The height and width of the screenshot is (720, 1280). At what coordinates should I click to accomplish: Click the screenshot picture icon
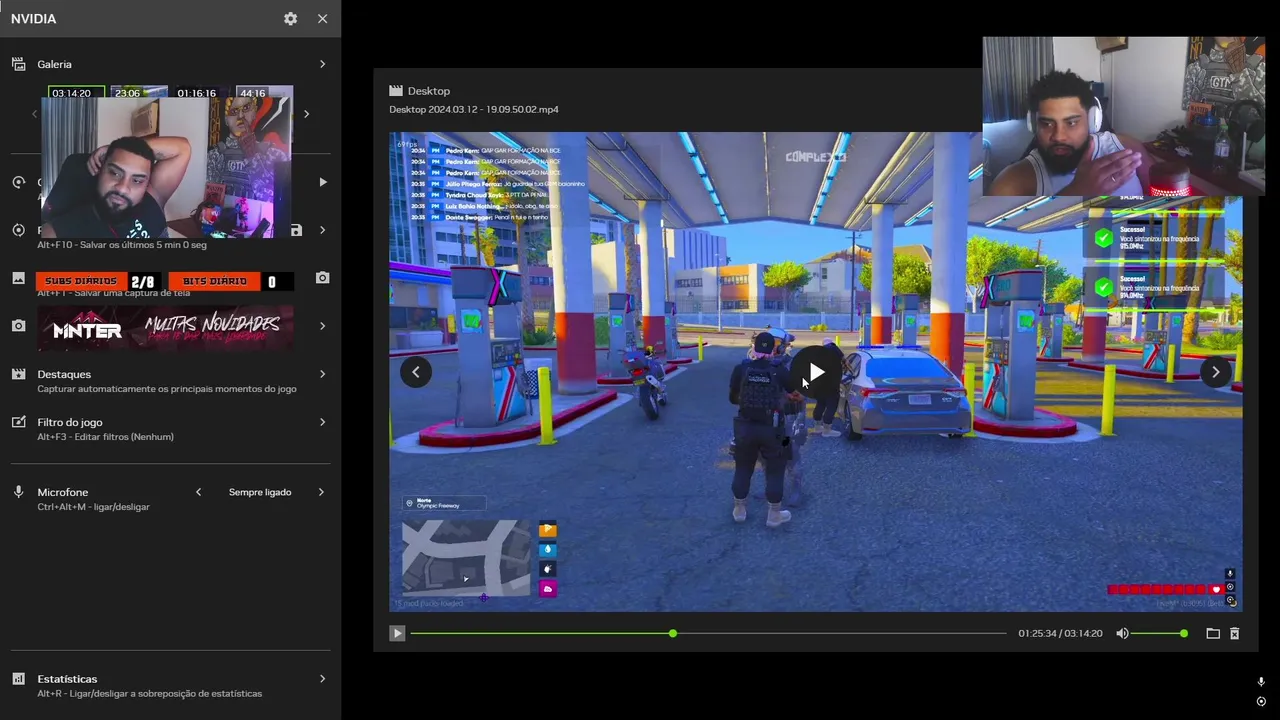pos(18,278)
